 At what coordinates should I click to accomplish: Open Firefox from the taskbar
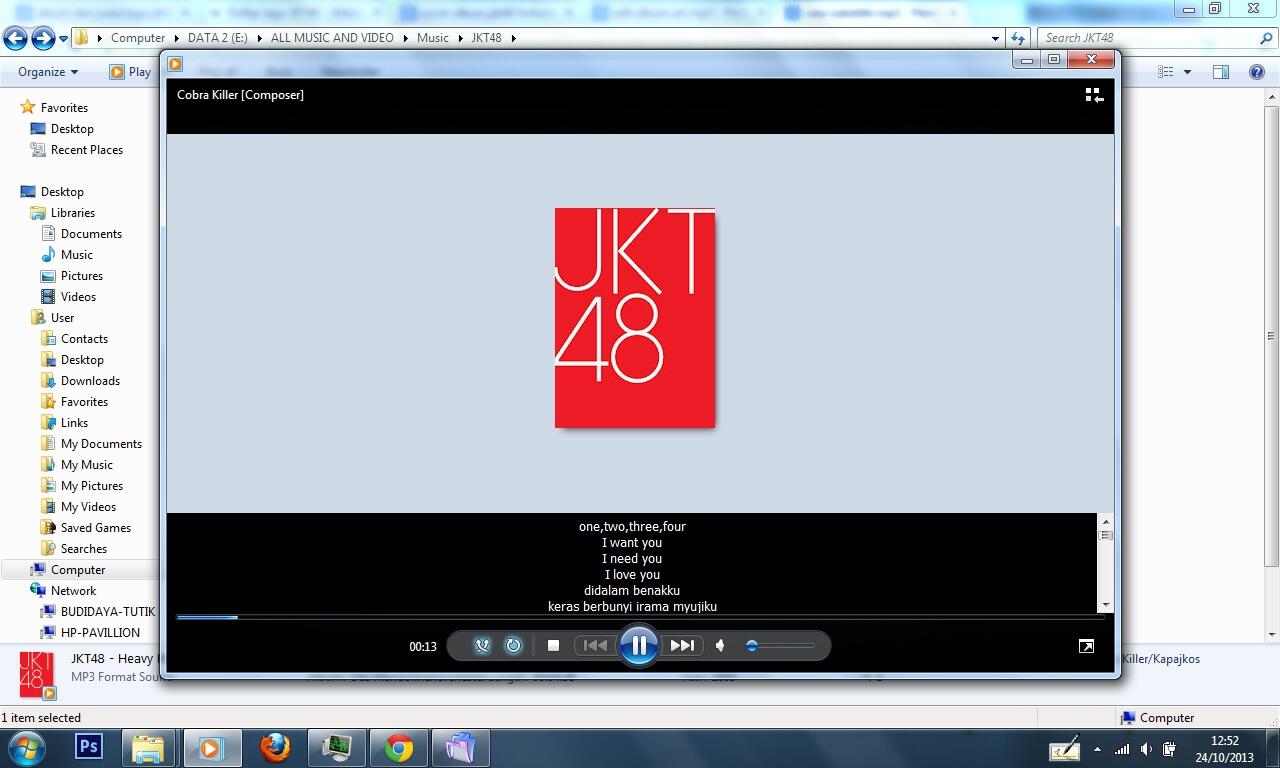[x=275, y=747]
